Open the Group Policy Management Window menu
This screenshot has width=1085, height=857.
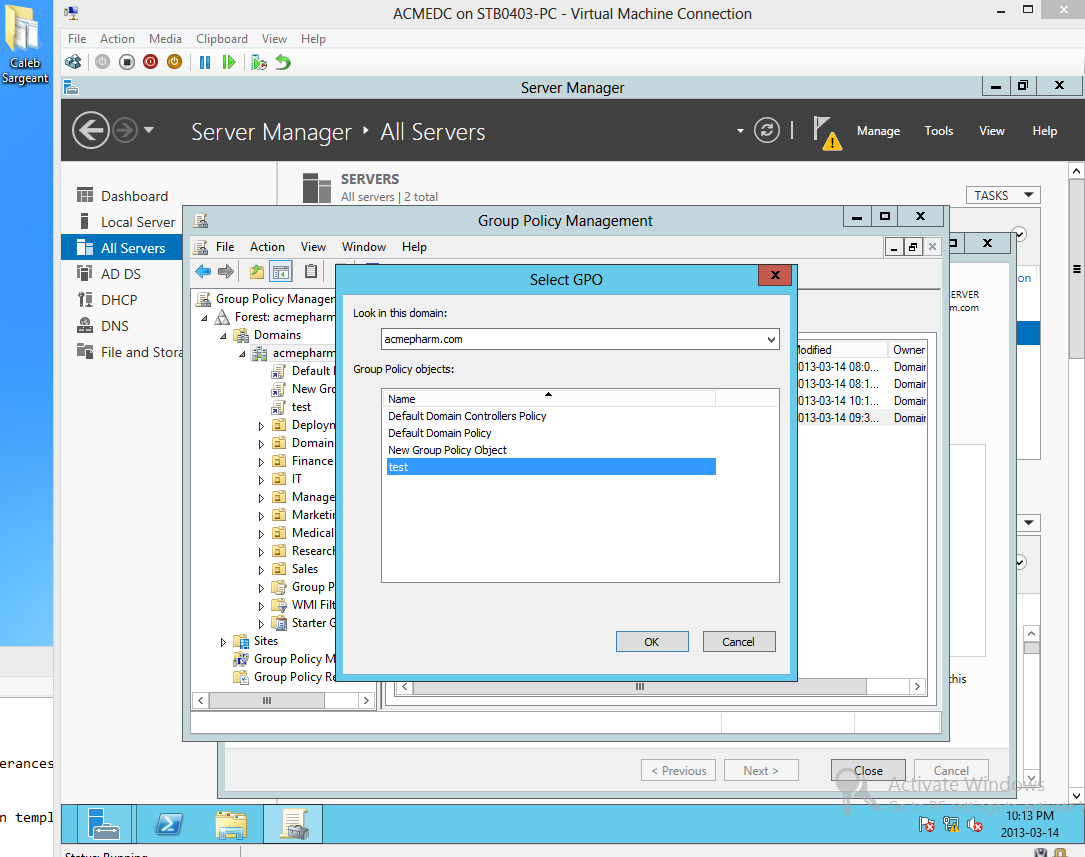pos(363,247)
